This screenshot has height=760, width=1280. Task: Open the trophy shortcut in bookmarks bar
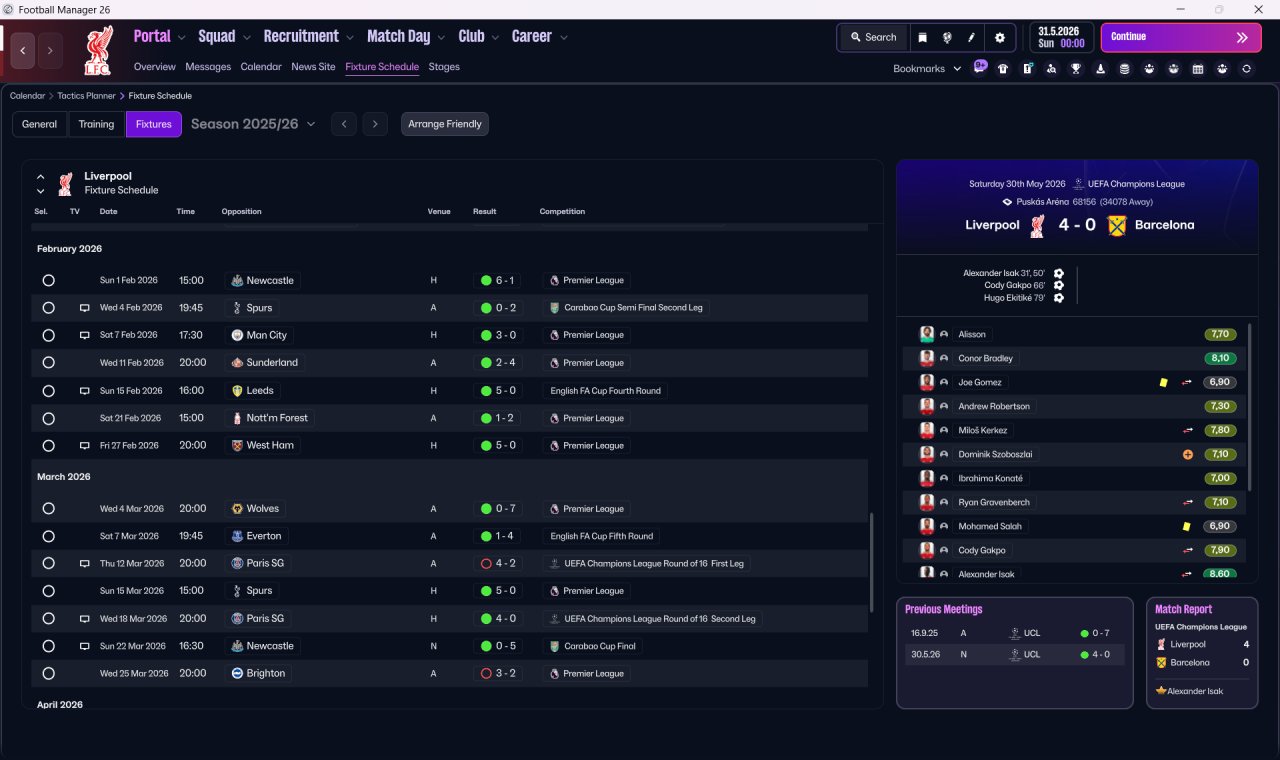pyautogui.click(x=1076, y=69)
